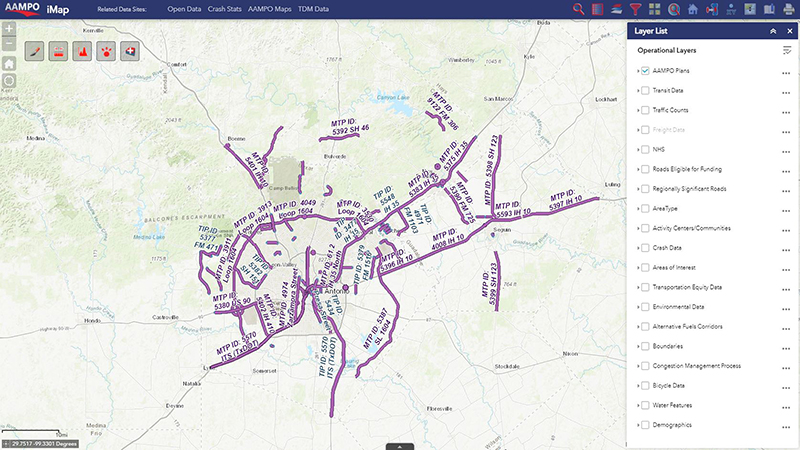Viewport: 800px width, 450px height.
Task: Collapse the Layer List panel
Action: coord(773,31)
